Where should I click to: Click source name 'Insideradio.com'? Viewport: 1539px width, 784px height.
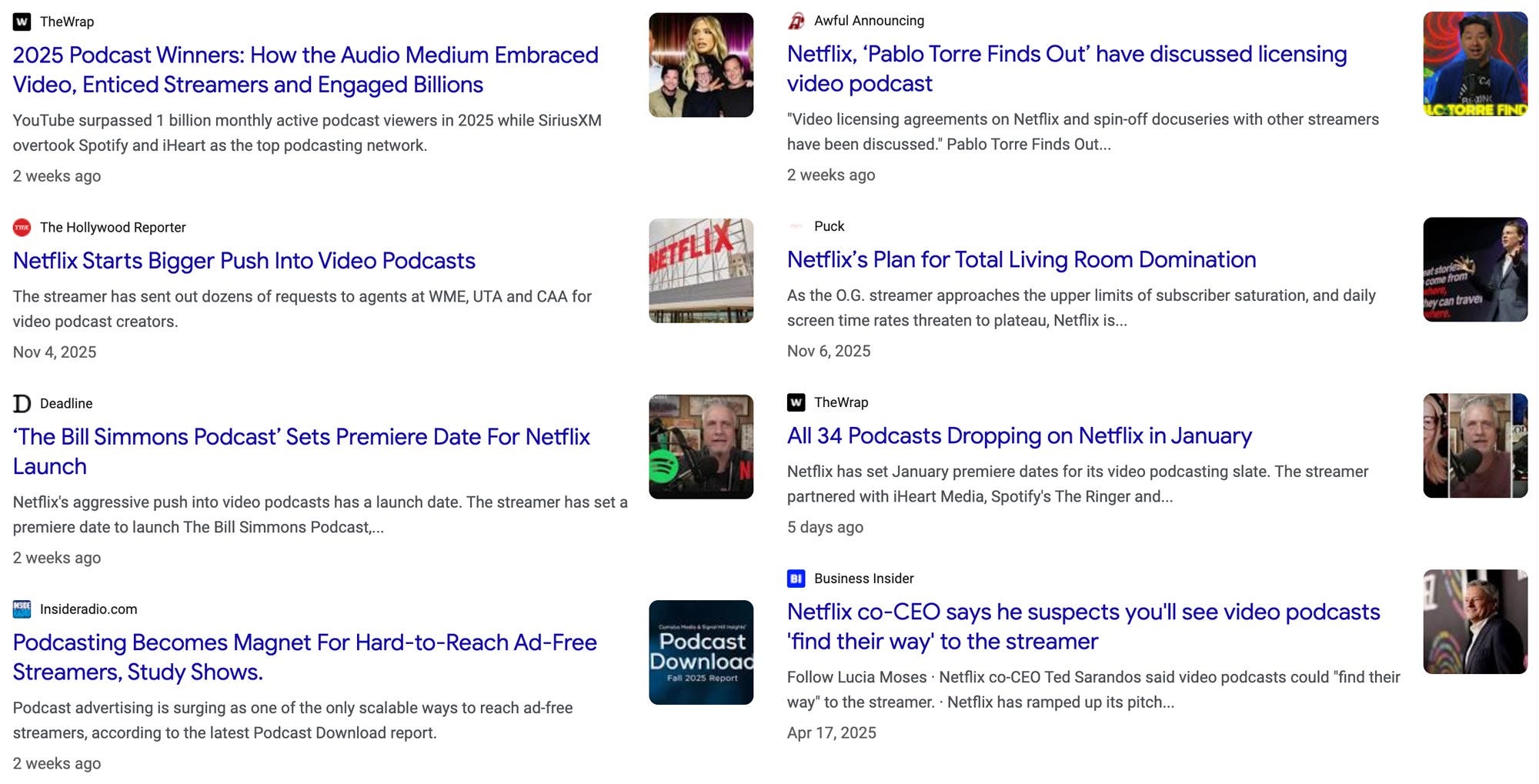tap(88, 609)
